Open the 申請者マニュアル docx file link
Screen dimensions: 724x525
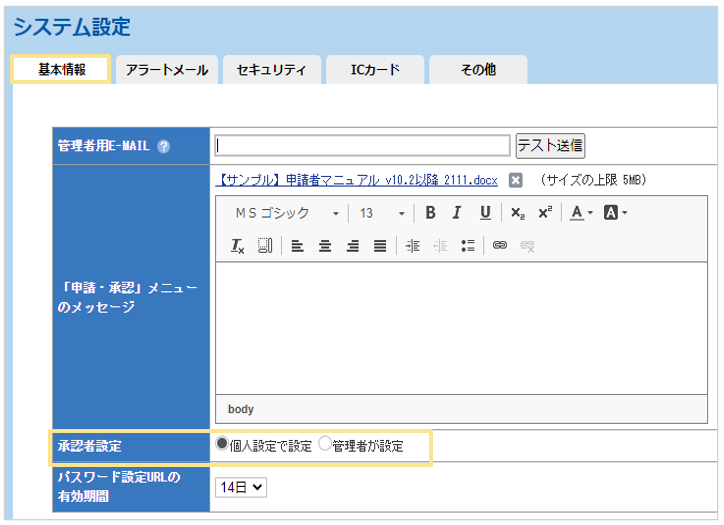point(356,180)
